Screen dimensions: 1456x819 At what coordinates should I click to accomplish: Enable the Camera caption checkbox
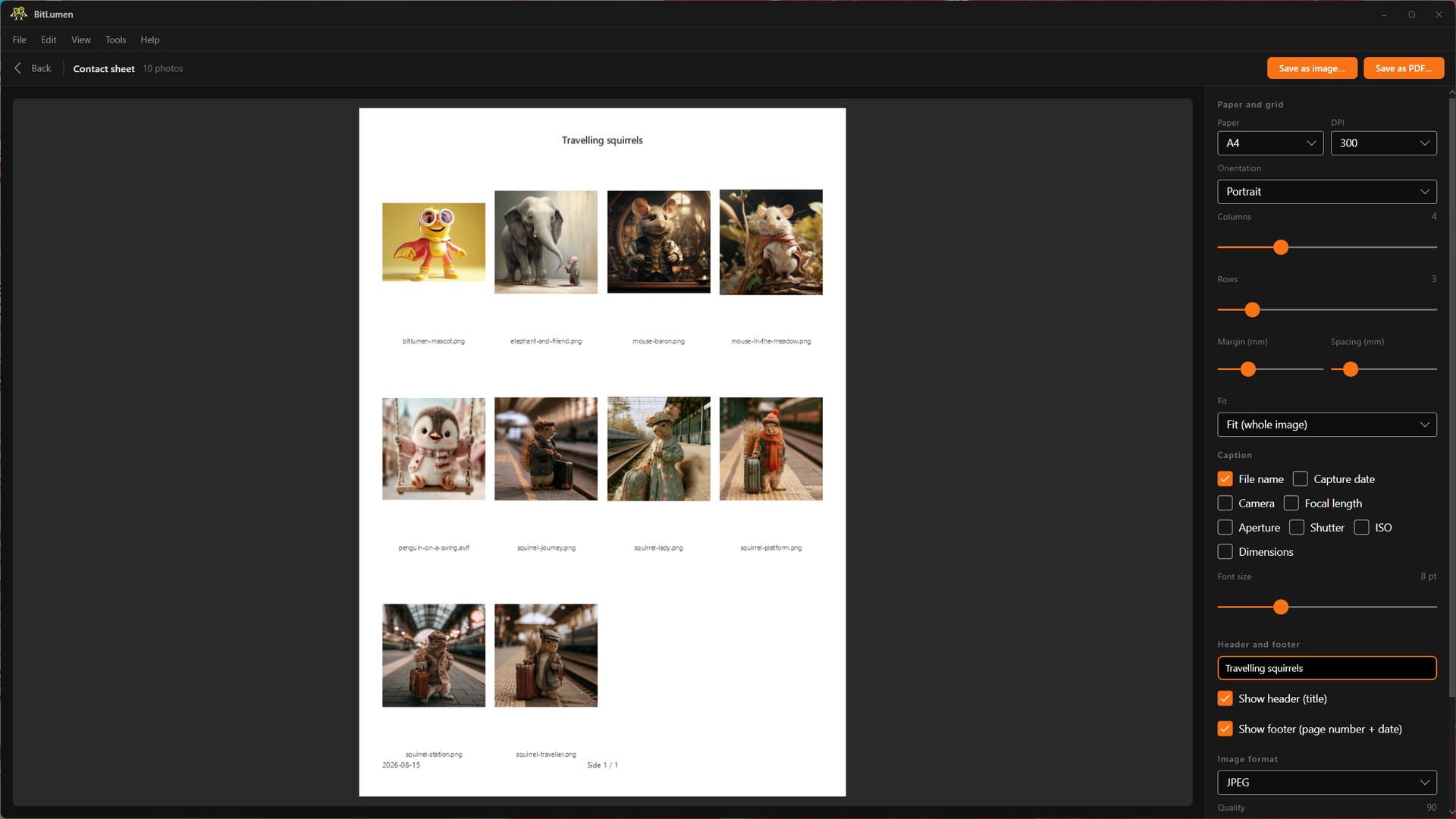[x=1225, y=503]
